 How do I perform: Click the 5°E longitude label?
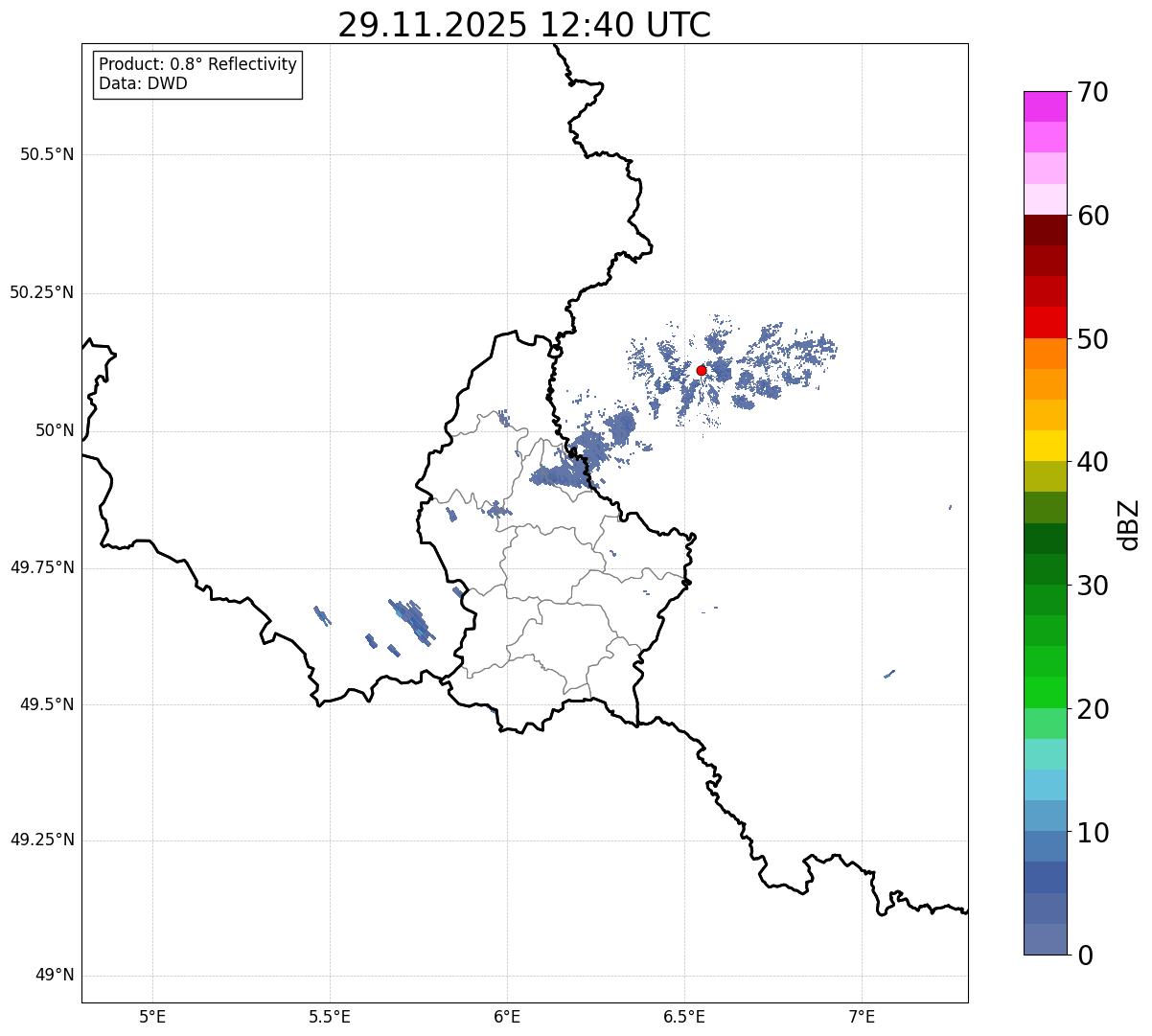(x=152, y=1017)
